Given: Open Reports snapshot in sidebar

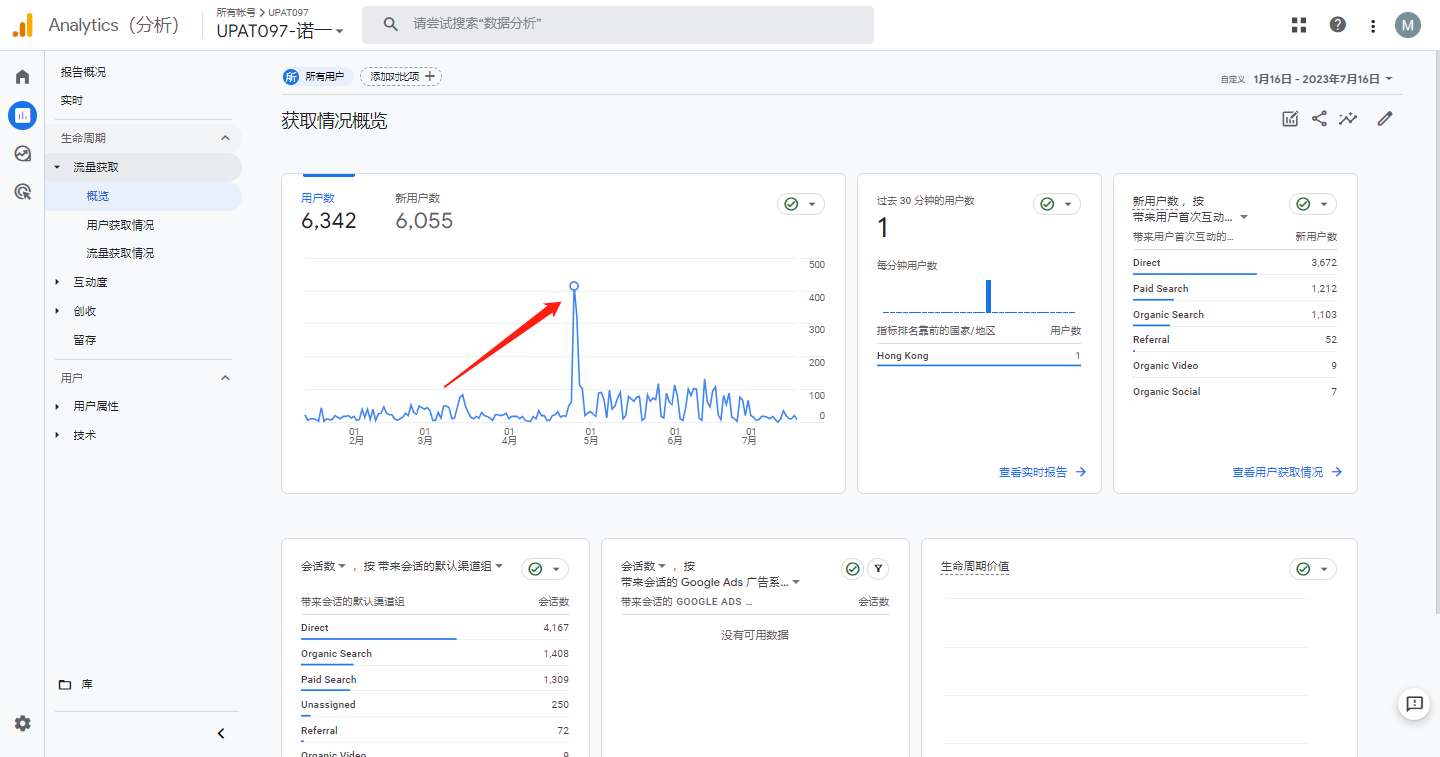Looking at the screenshot, I should [x=83, y=72].
